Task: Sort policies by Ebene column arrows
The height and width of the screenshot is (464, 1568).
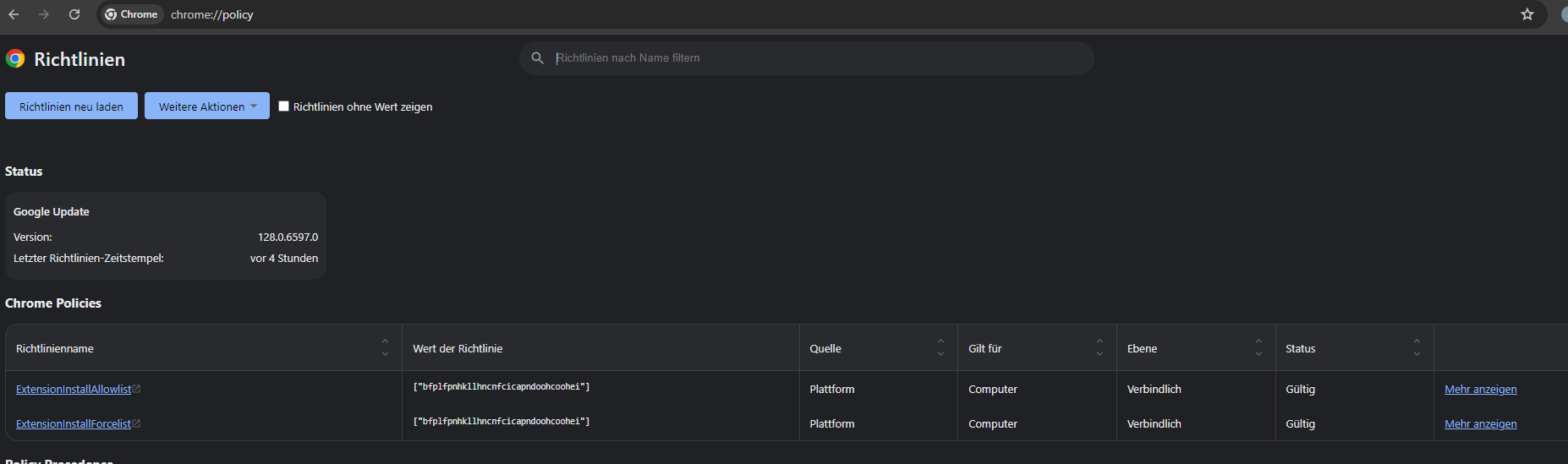Action: pos(1258,347)
